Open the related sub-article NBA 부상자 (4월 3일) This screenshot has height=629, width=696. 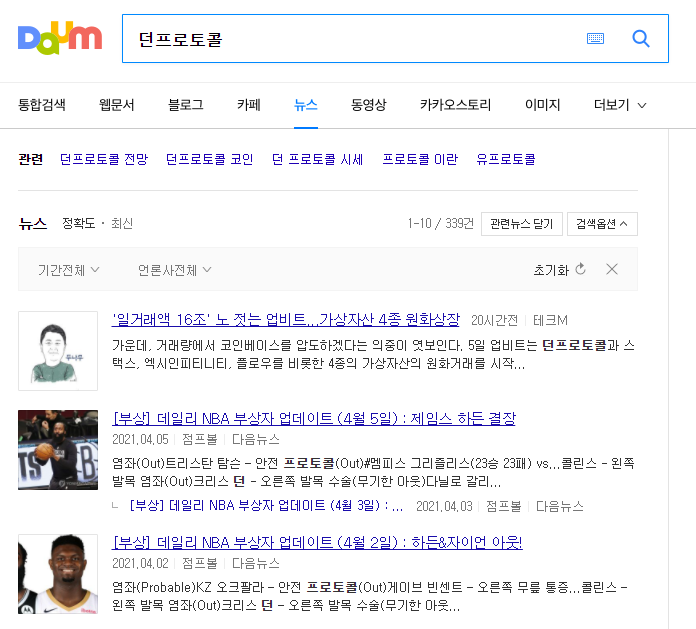pyautogui.click(x=266, y=506)
